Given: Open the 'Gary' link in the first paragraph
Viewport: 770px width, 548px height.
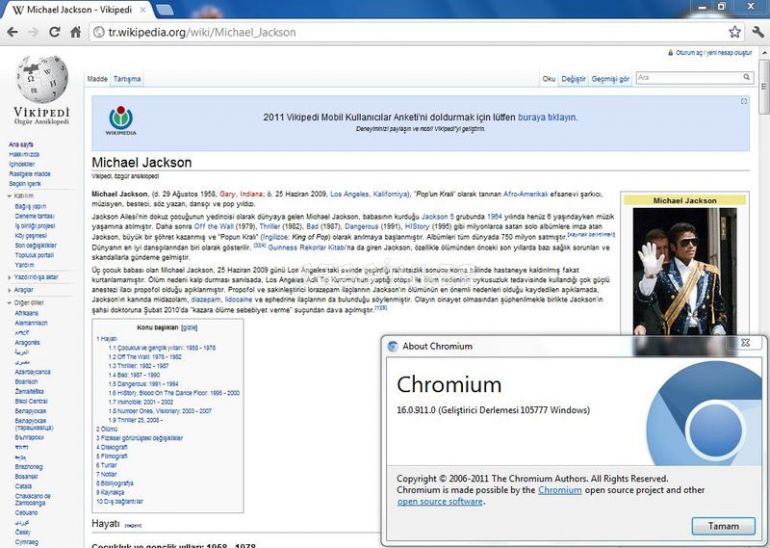Looking at the screenshot, I should [x=227, y=194].
